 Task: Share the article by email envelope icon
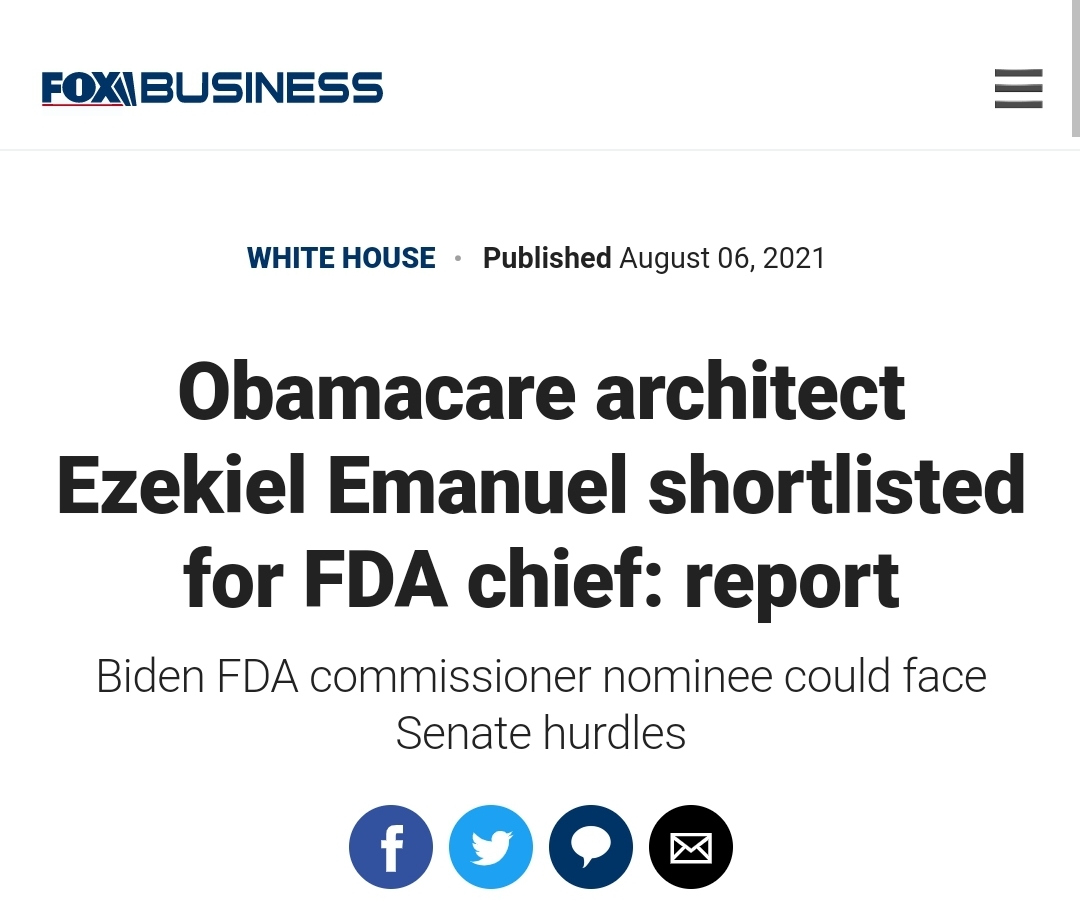click(x=691, y=847)
